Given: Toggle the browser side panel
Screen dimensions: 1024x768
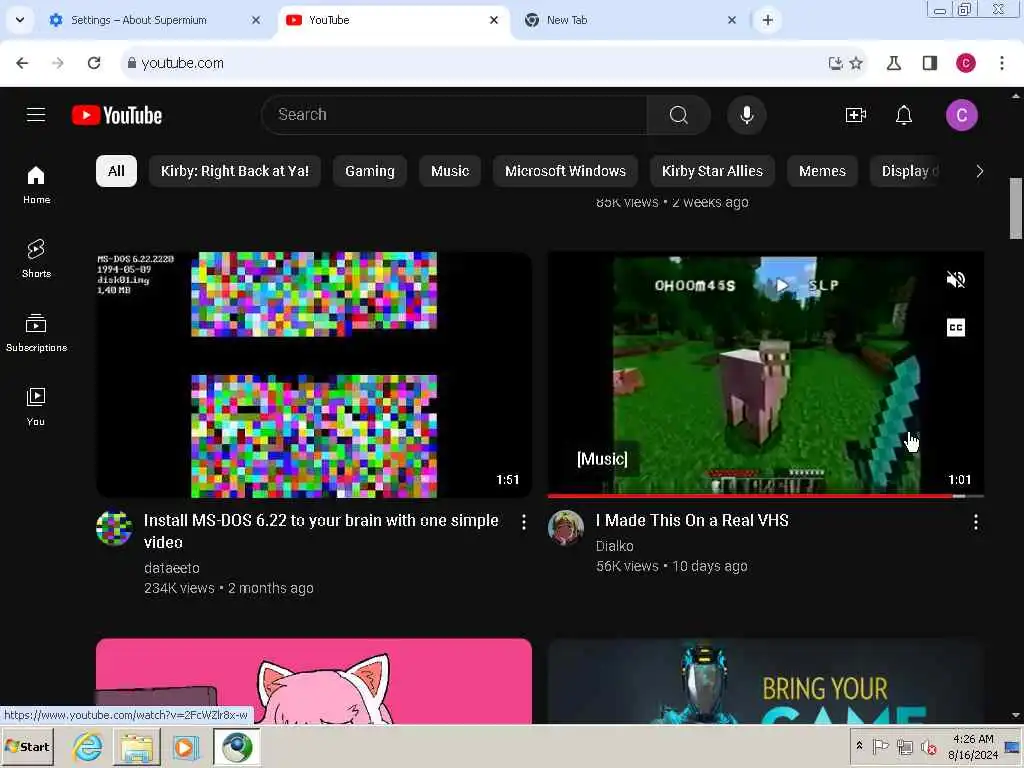Looking at the screenshot, I should click(930, 63).
